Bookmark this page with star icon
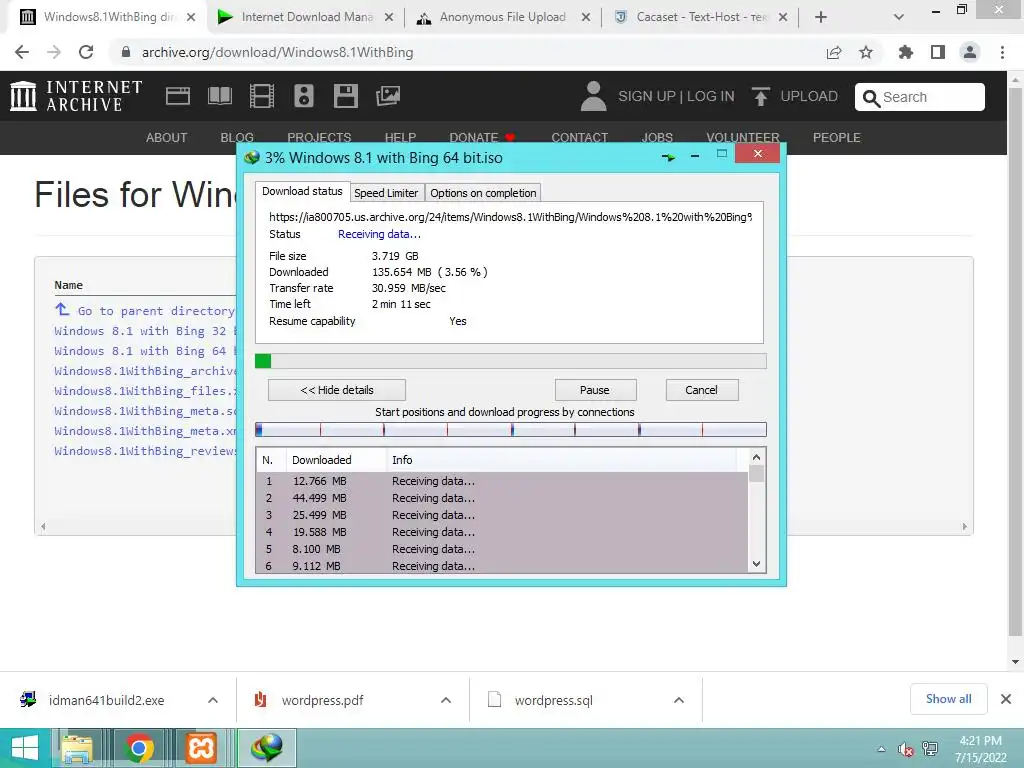This screenshot has width=1024, height=768. (866, 52)
